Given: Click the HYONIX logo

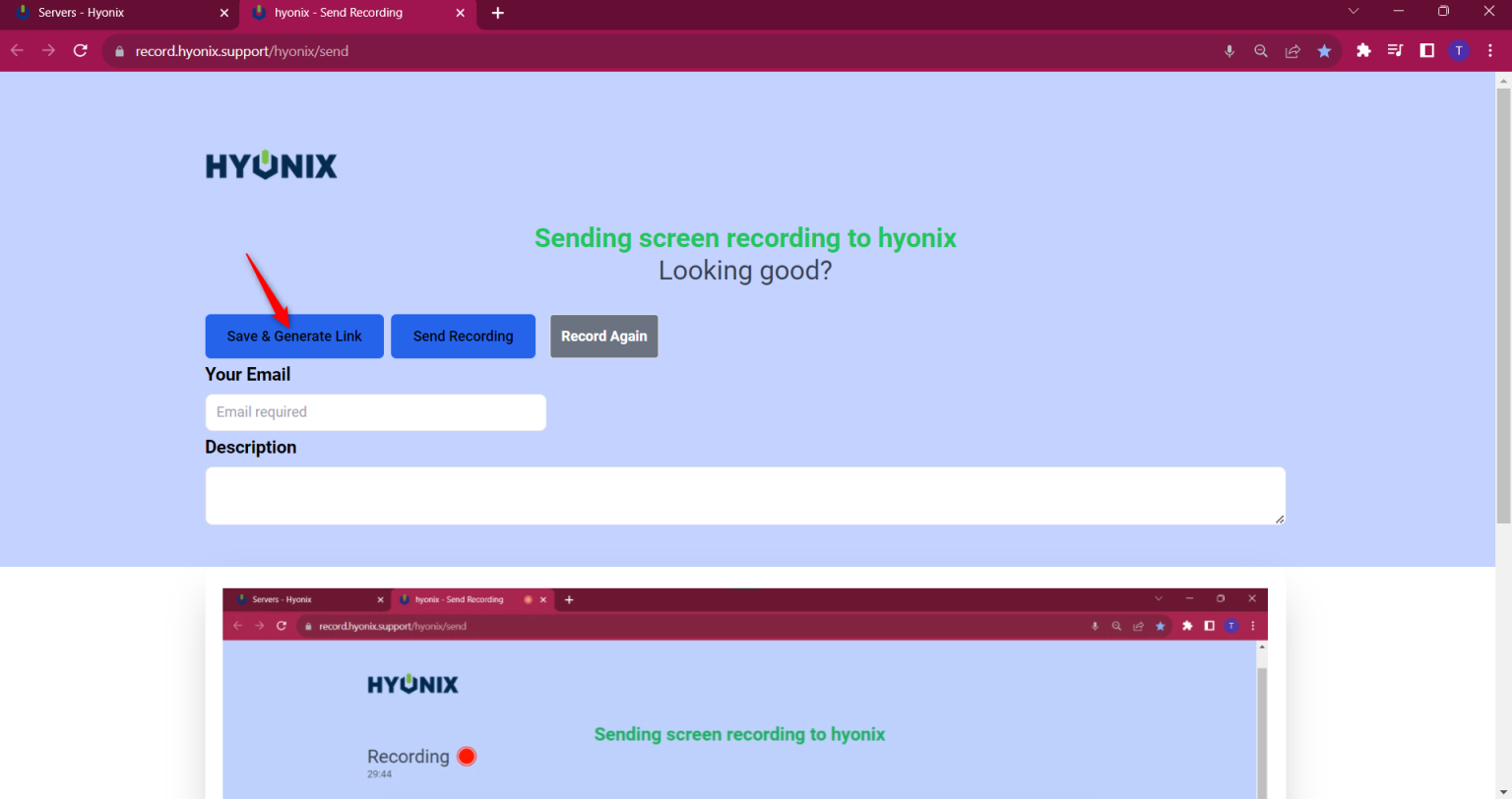Looking at the screenshot, I should (x=271, y=164).
